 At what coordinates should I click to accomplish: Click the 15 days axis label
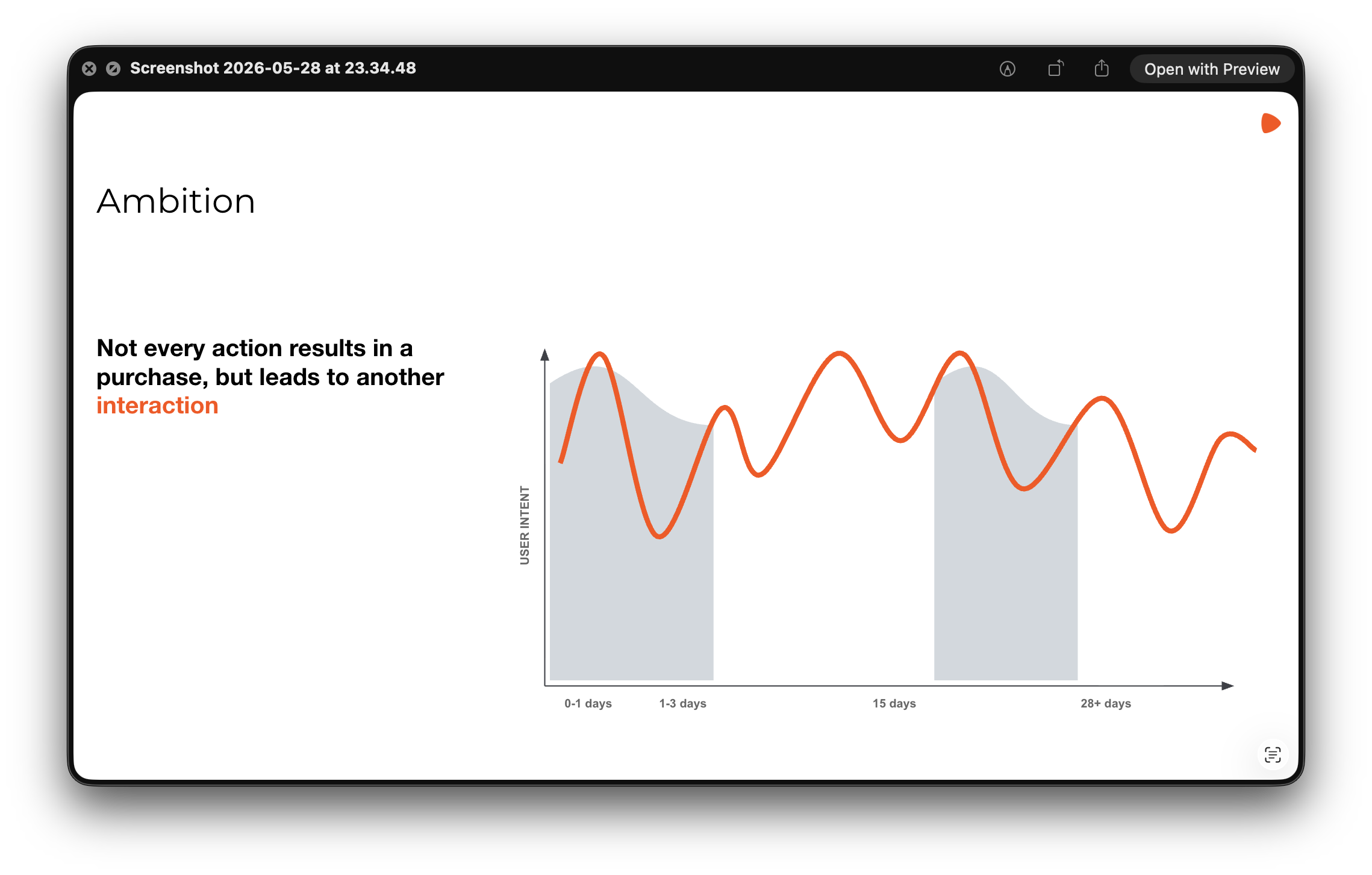(894, 703)
